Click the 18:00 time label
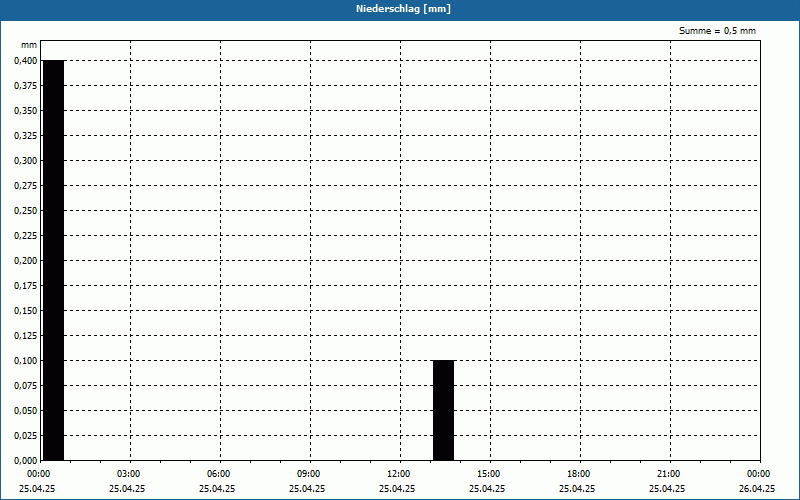Image resolution: width=800 pixels, height=500 pixels. click(x=579, y=474)
